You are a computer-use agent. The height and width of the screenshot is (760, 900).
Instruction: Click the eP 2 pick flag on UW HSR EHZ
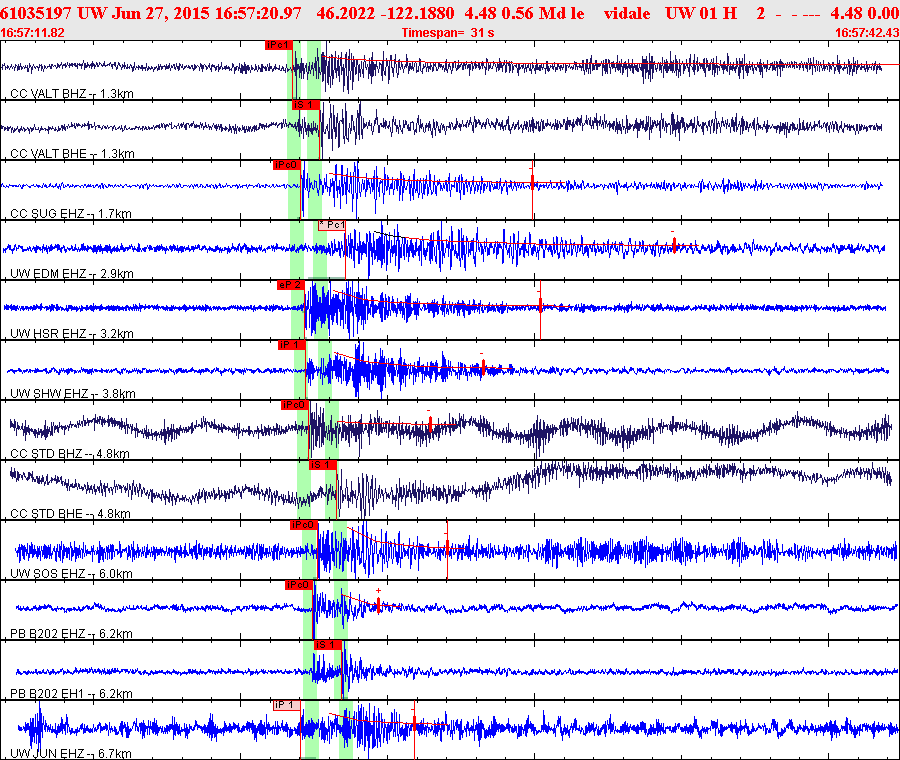pos(291,285)
